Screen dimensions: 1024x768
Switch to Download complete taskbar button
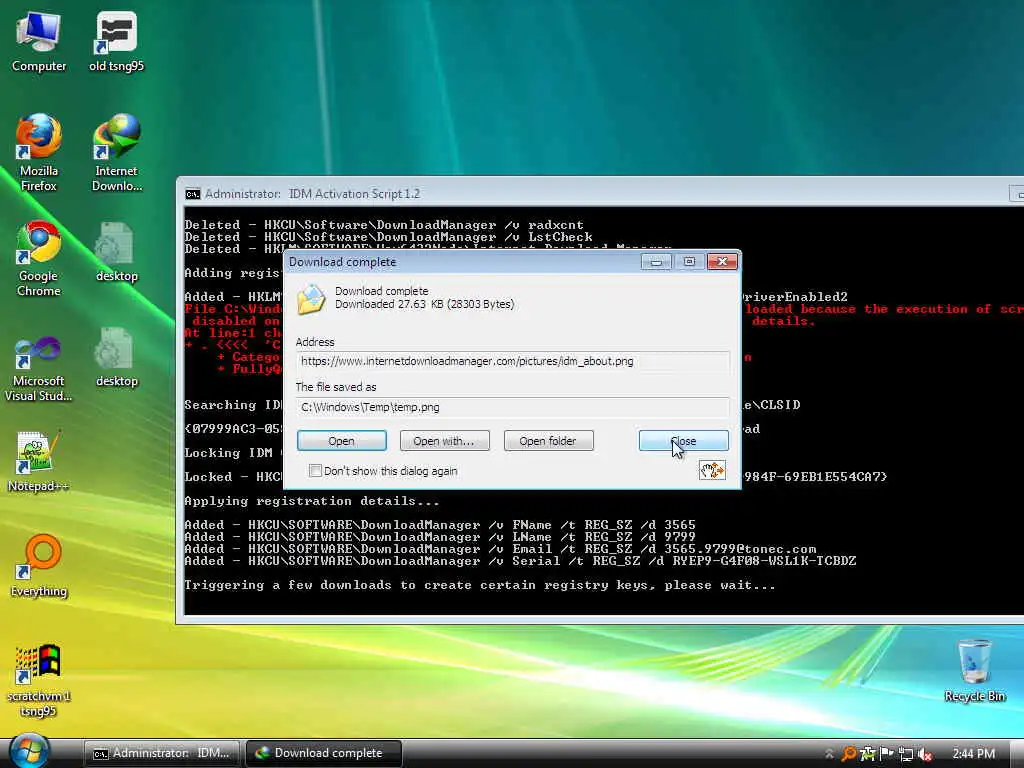click(323, 753)
